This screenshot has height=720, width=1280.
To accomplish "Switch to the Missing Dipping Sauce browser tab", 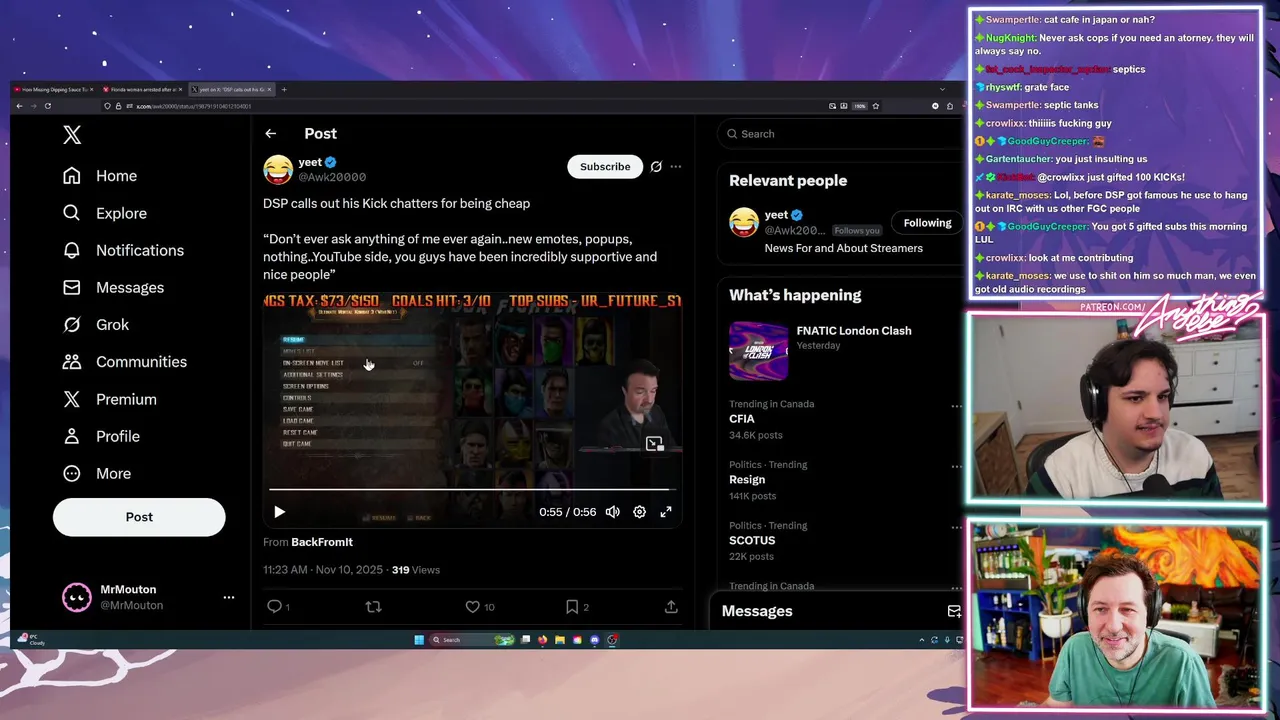I will 52,89.
